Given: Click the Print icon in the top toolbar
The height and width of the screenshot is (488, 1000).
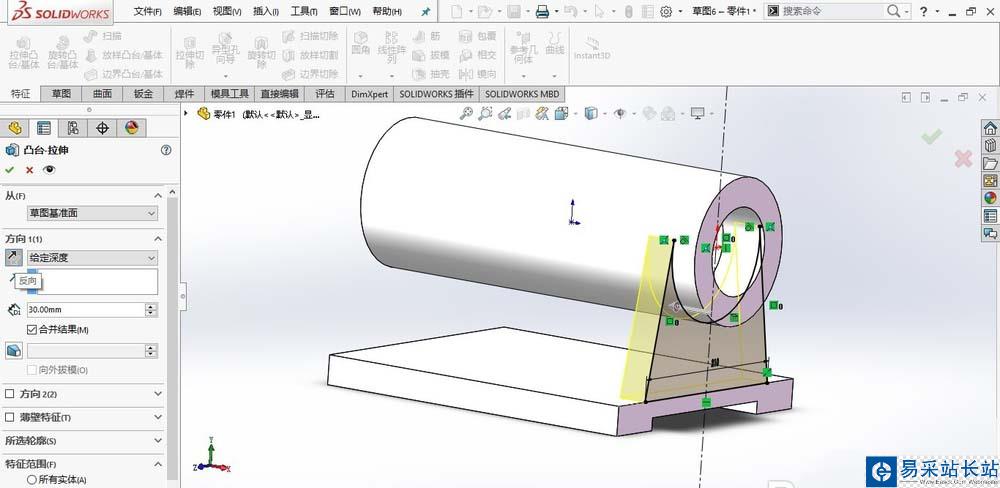Looking at the screenshot, I should click(541, 11).
